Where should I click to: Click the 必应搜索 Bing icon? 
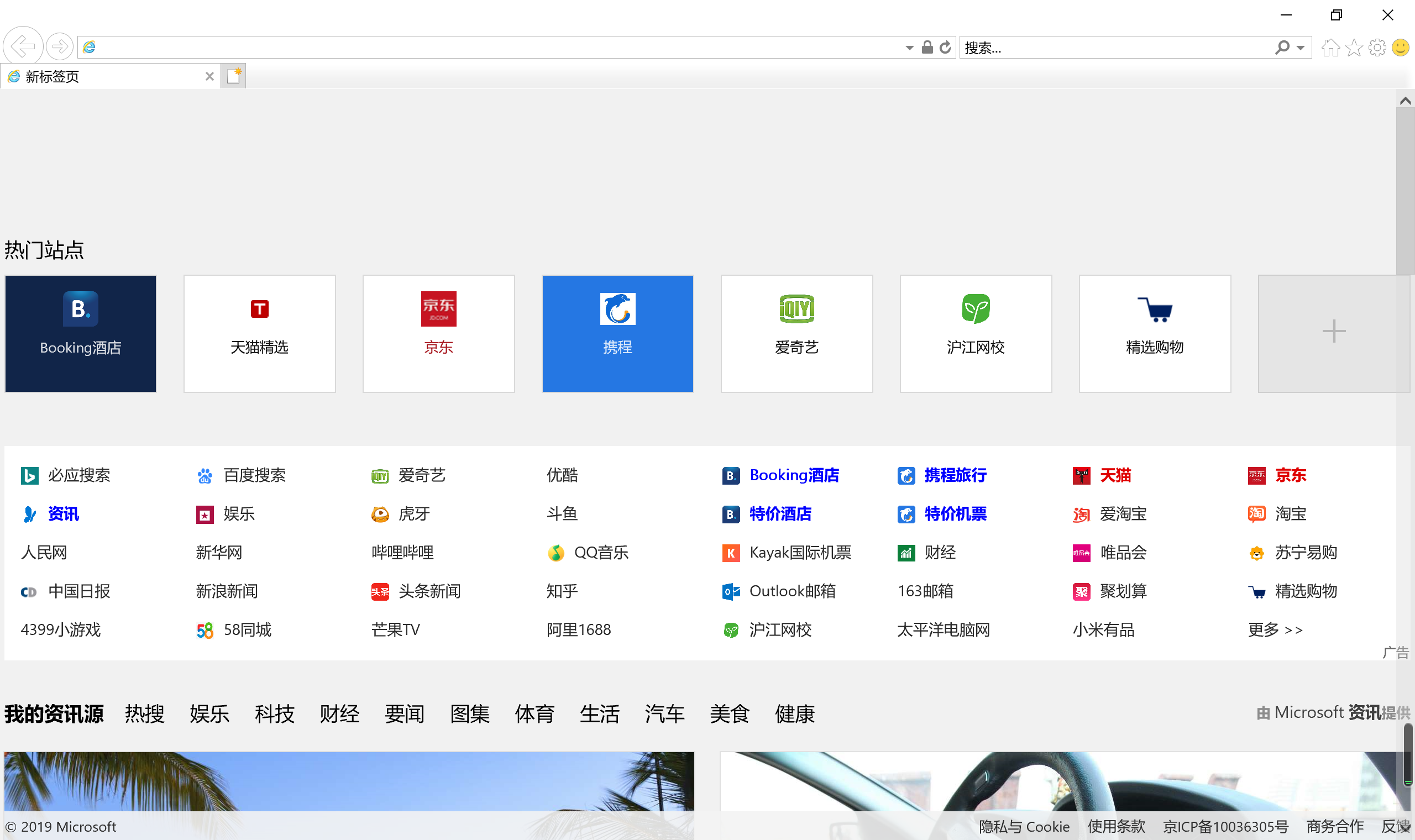point(29,475)
